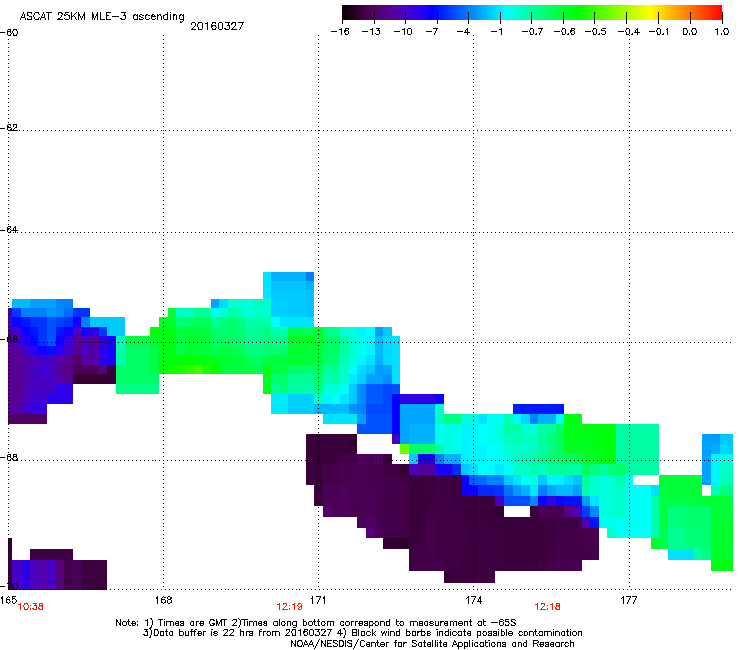The image size is (740, 650).
Task: Click the -0.7 color scale label
Action: coord(532,32)
